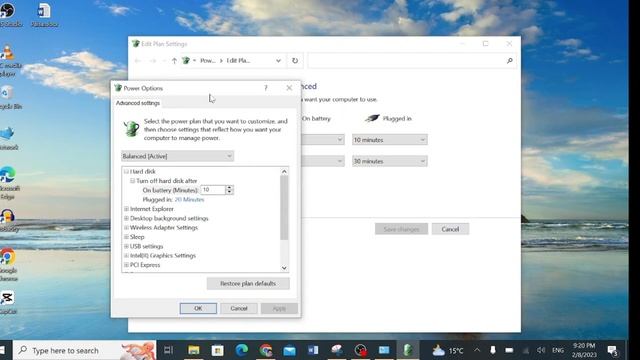The image size is (640, 360).
Task: Click the Up arrow in Edit Plan Settings
Action: [x=174, y=61]
